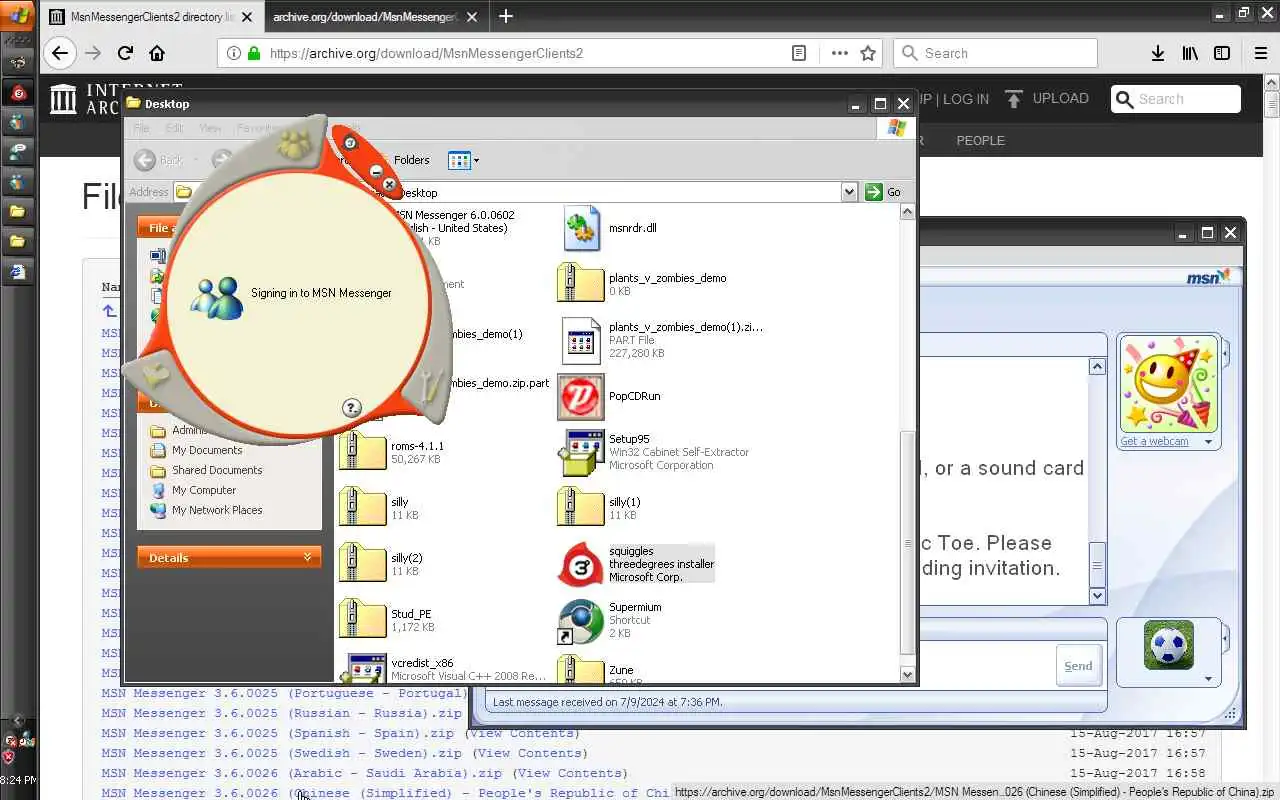1280x800 pixels.
Task: Click the Firefox search box
Action: (995, 53)
